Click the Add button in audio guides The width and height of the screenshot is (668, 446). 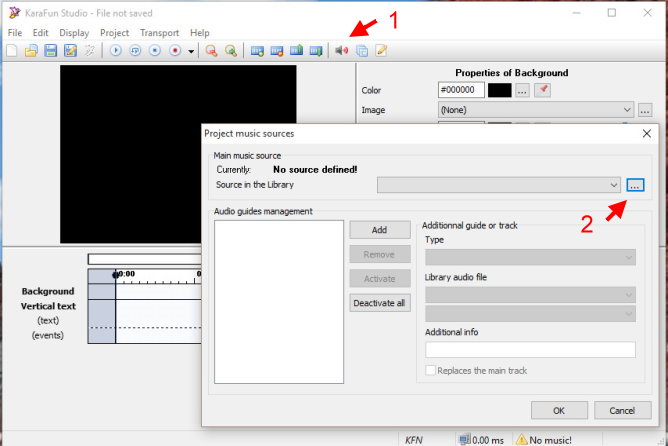379,230
